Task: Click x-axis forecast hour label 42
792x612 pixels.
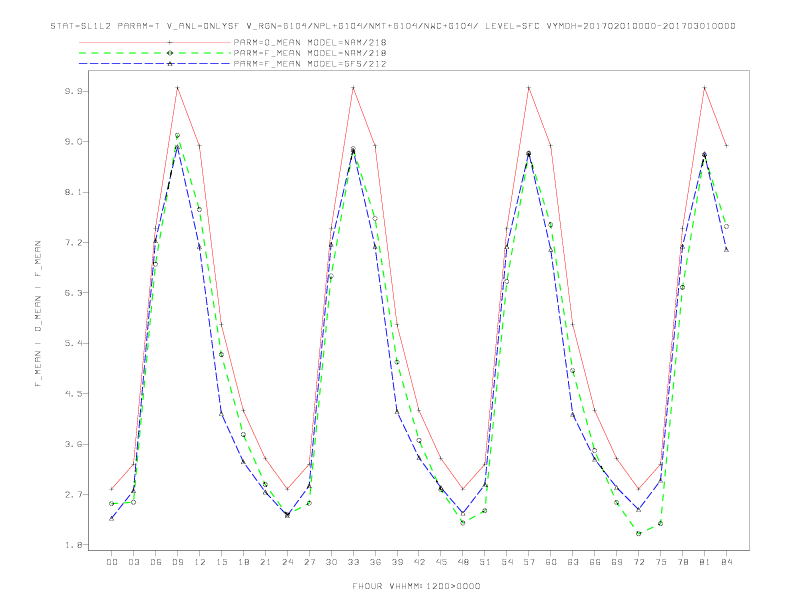Action: coord(419,562)
